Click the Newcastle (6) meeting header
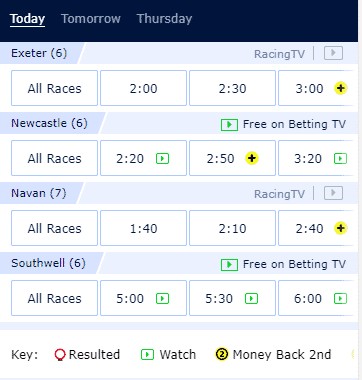The image size is (362, 380). (x=49, y=123)
